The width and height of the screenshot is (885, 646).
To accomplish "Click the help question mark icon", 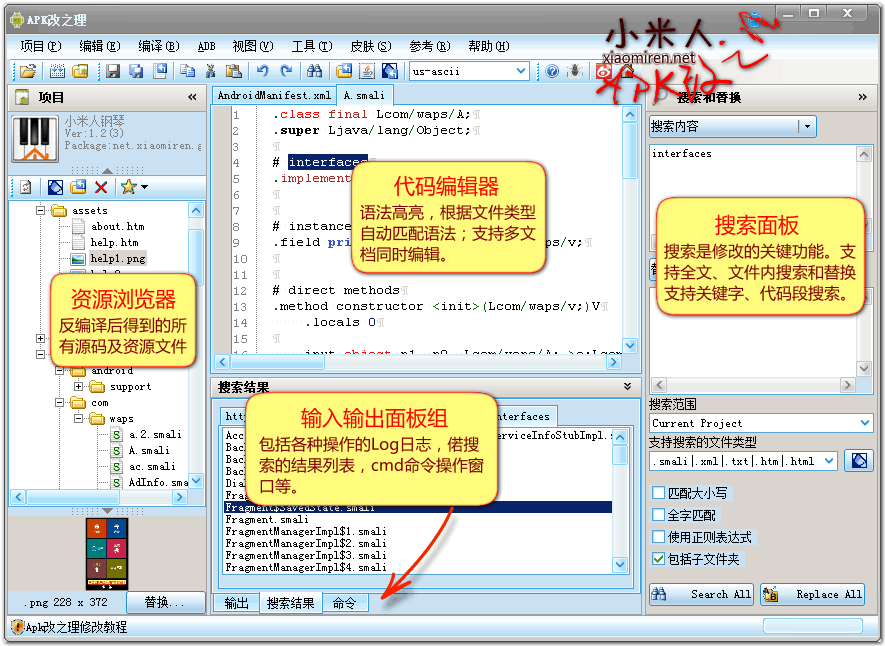I will (x=552, y=71).
